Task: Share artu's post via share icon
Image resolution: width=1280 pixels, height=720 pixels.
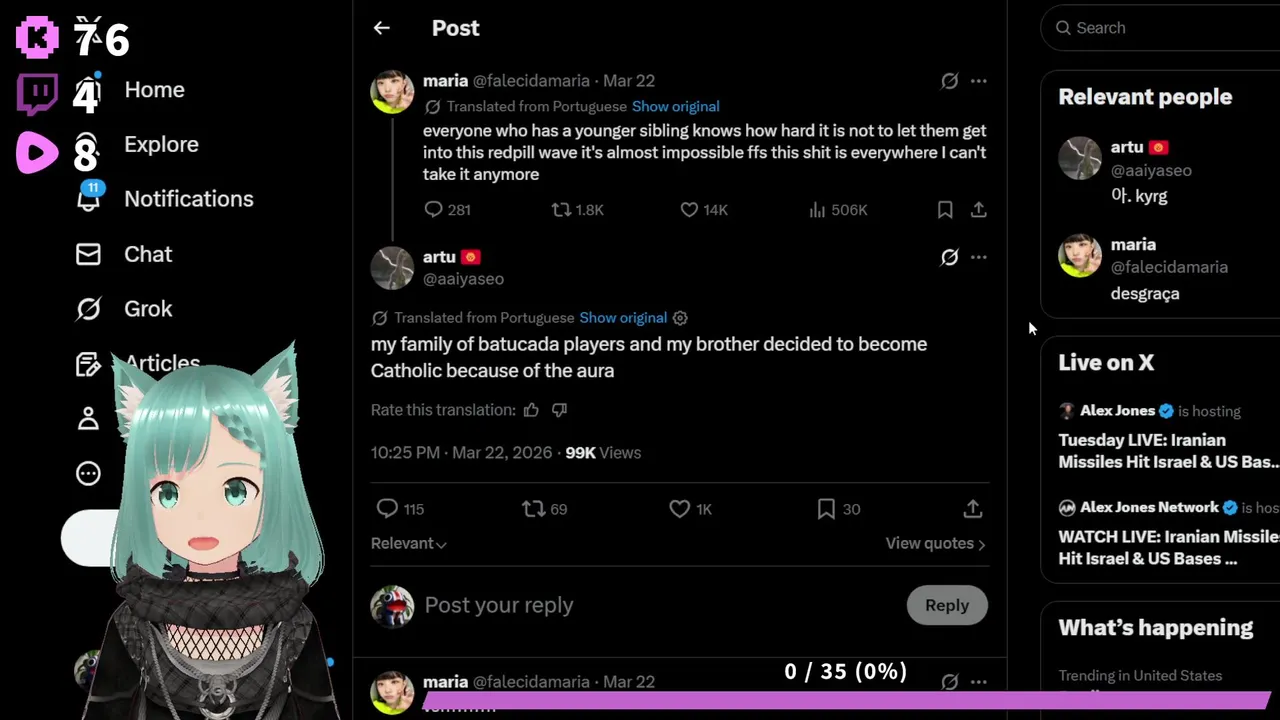Action: tap(972, 509)
